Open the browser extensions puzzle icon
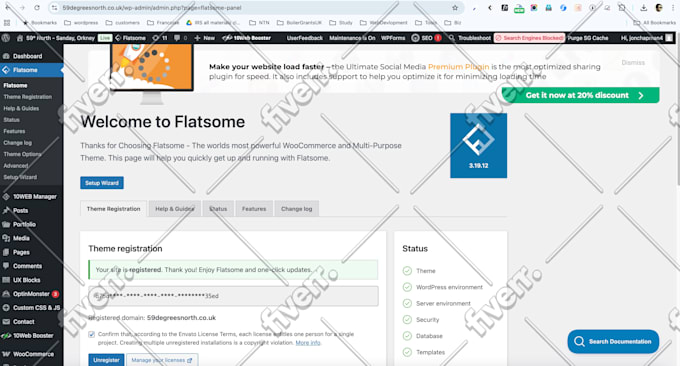 pyautogui.click(x=622, y=8)
